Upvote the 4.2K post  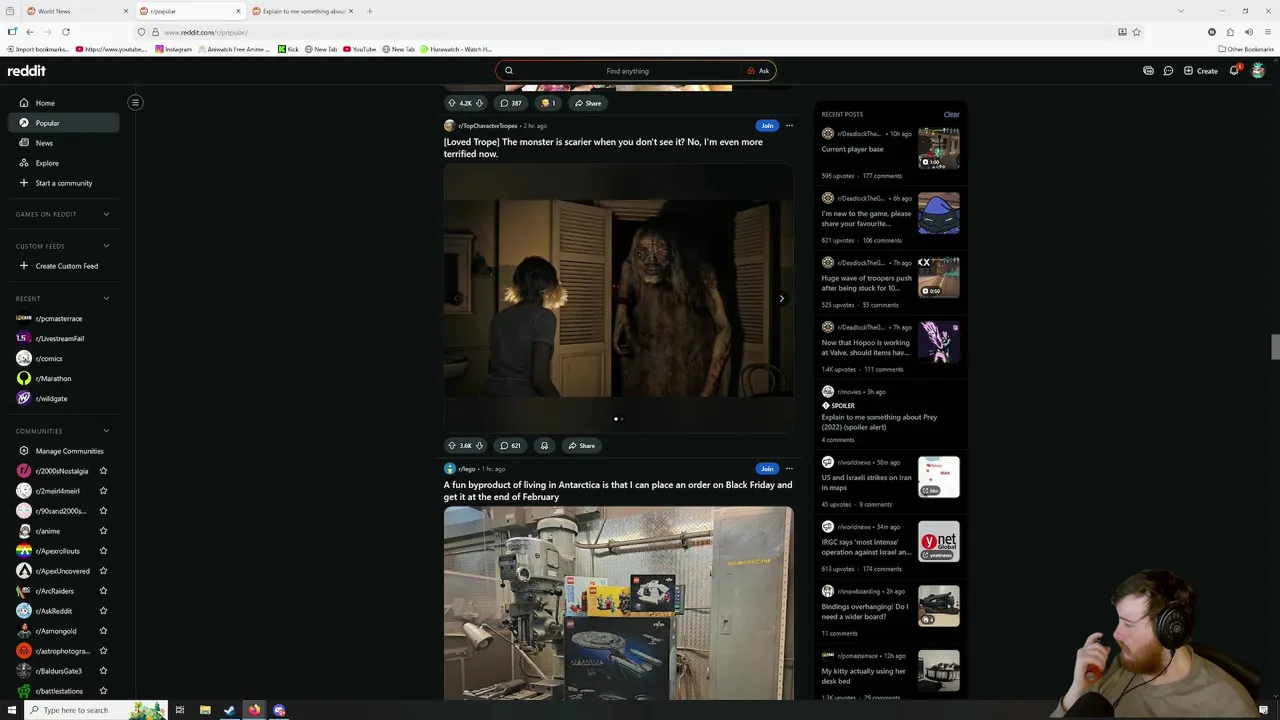(x=452, y=103)
